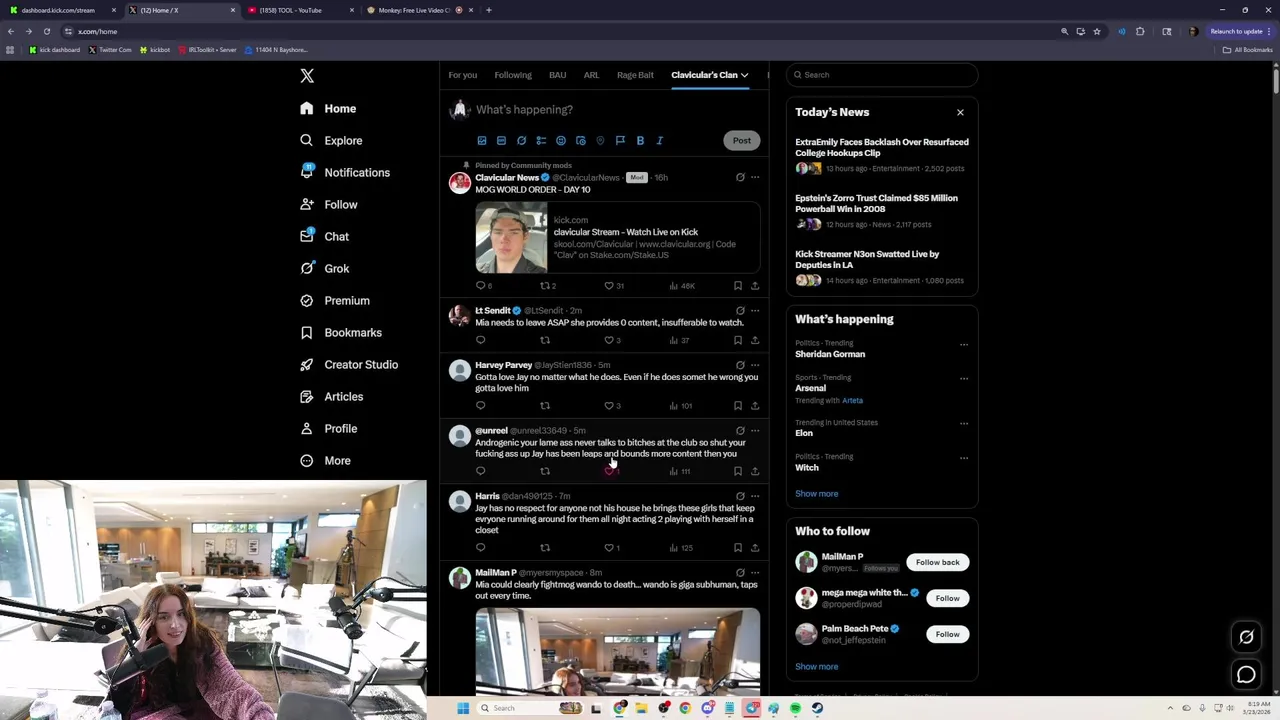The image size is (1280, 720).
Task: Click the GIF icon in composer
Action: pyautogui.click(x=501, y=141)
